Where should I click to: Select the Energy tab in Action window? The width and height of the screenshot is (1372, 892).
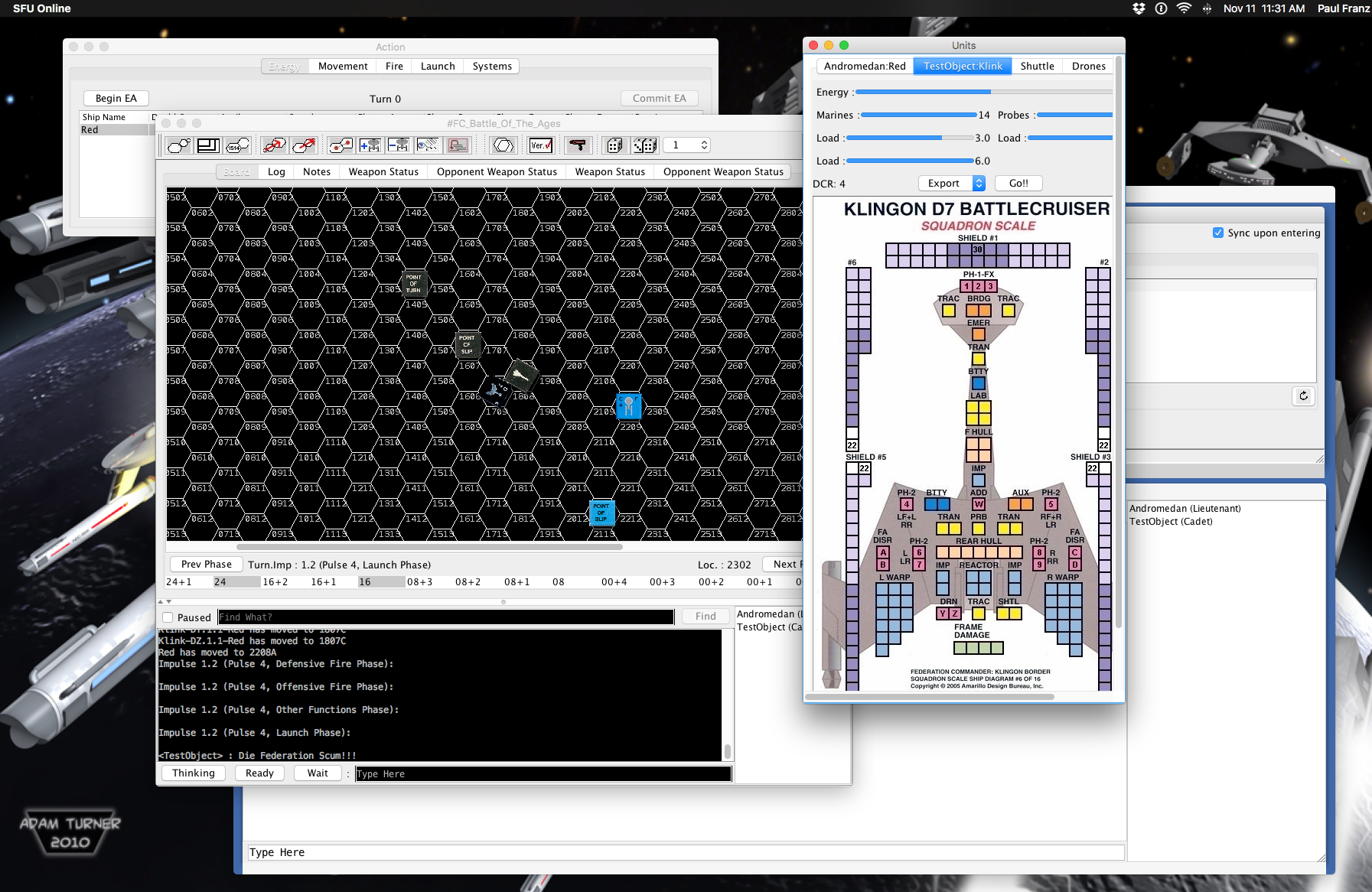pyautogui.click(x=285, y=67)
